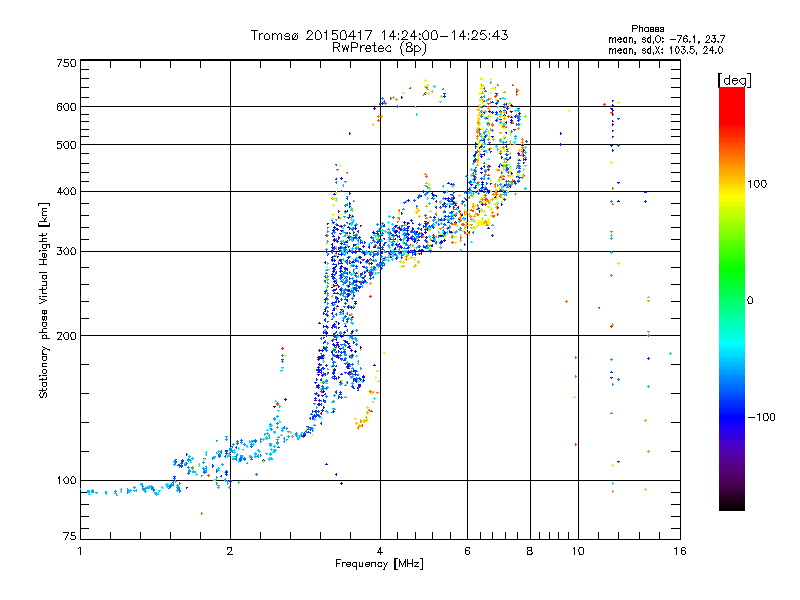Click the plot title 'Tromsø 20150417 14:24:00-14:25:43'
The image size is (800, 600).
click(x=379, y=35)
